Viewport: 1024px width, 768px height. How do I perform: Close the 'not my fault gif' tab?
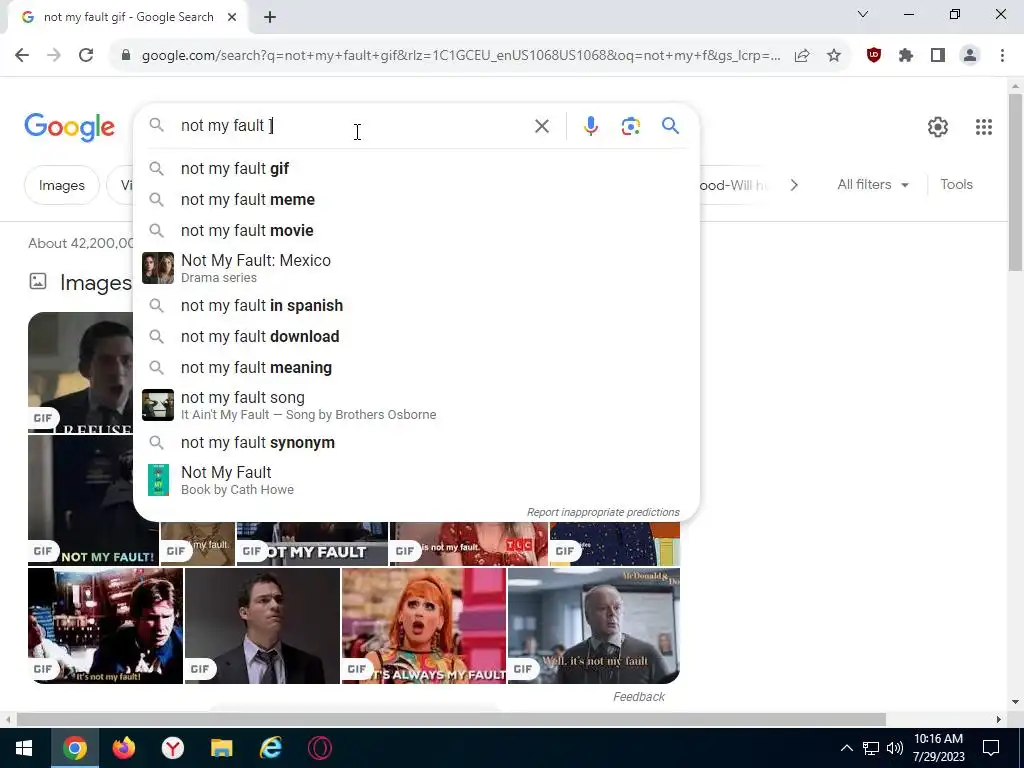[x=232, y=17]
